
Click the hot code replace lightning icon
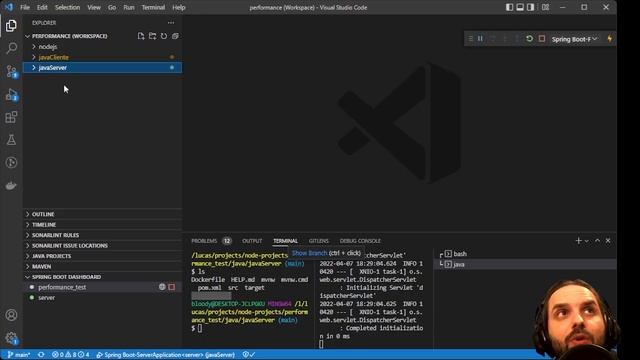pyautogui.click(x=610, y=39)
